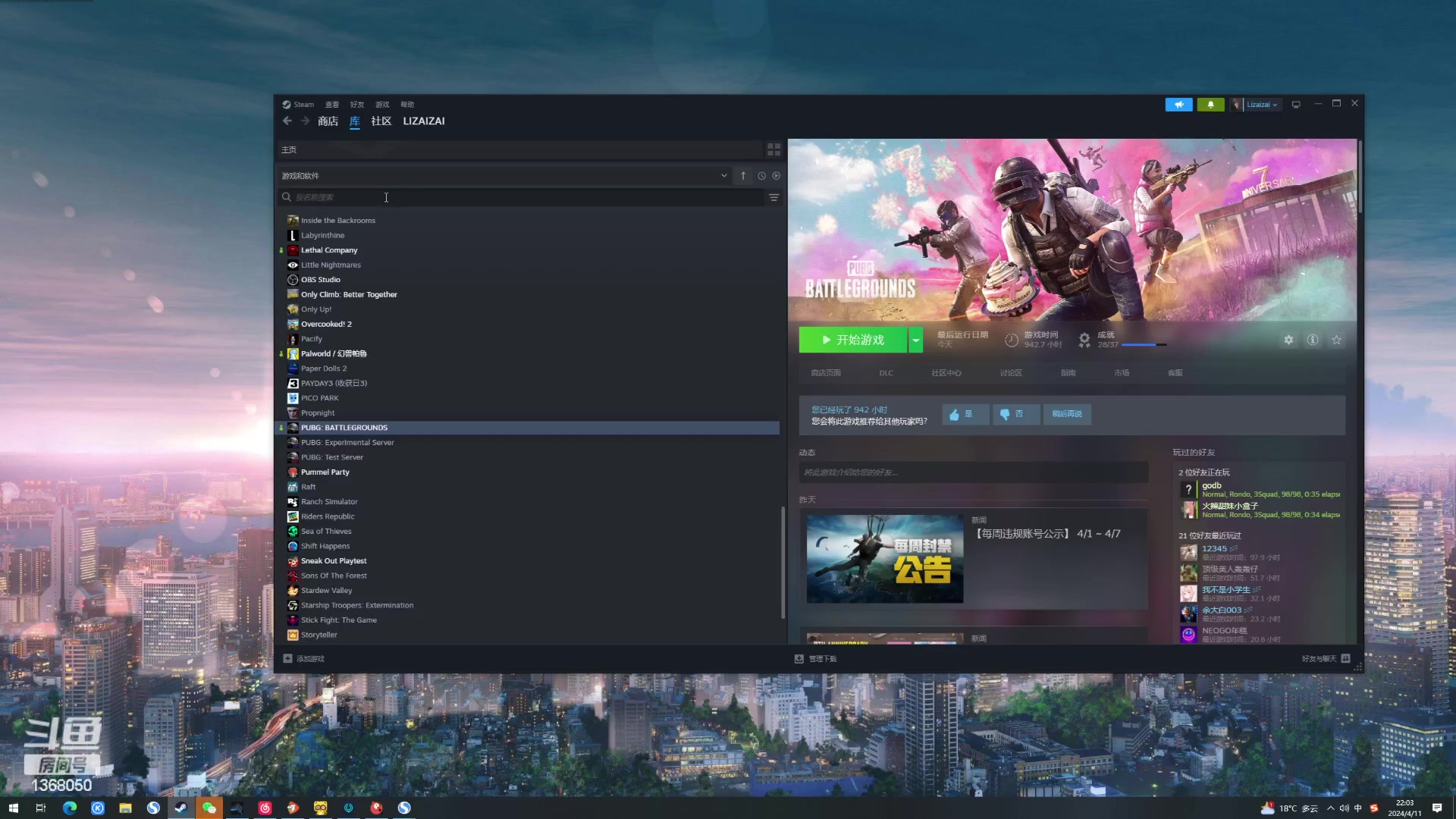Click thumbs-up 是 recommend button
The height and width of the screenshot is (819, 1456).
point(965,414)
